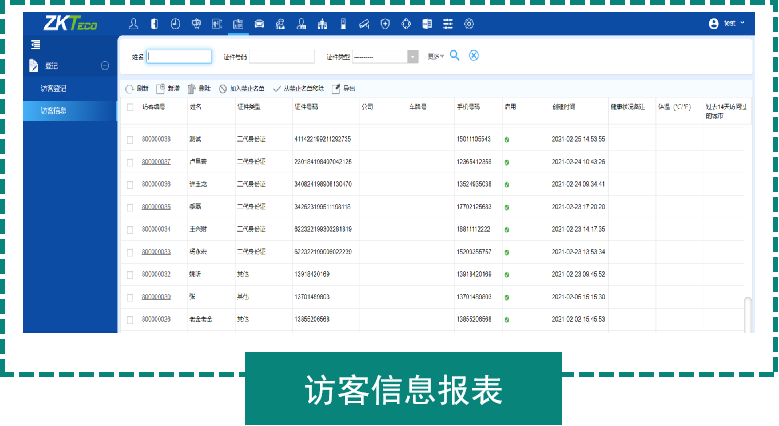Open the personnel module icon in top bar
The width and height of the screenshot is (779, 426).
tap(133, 23)
